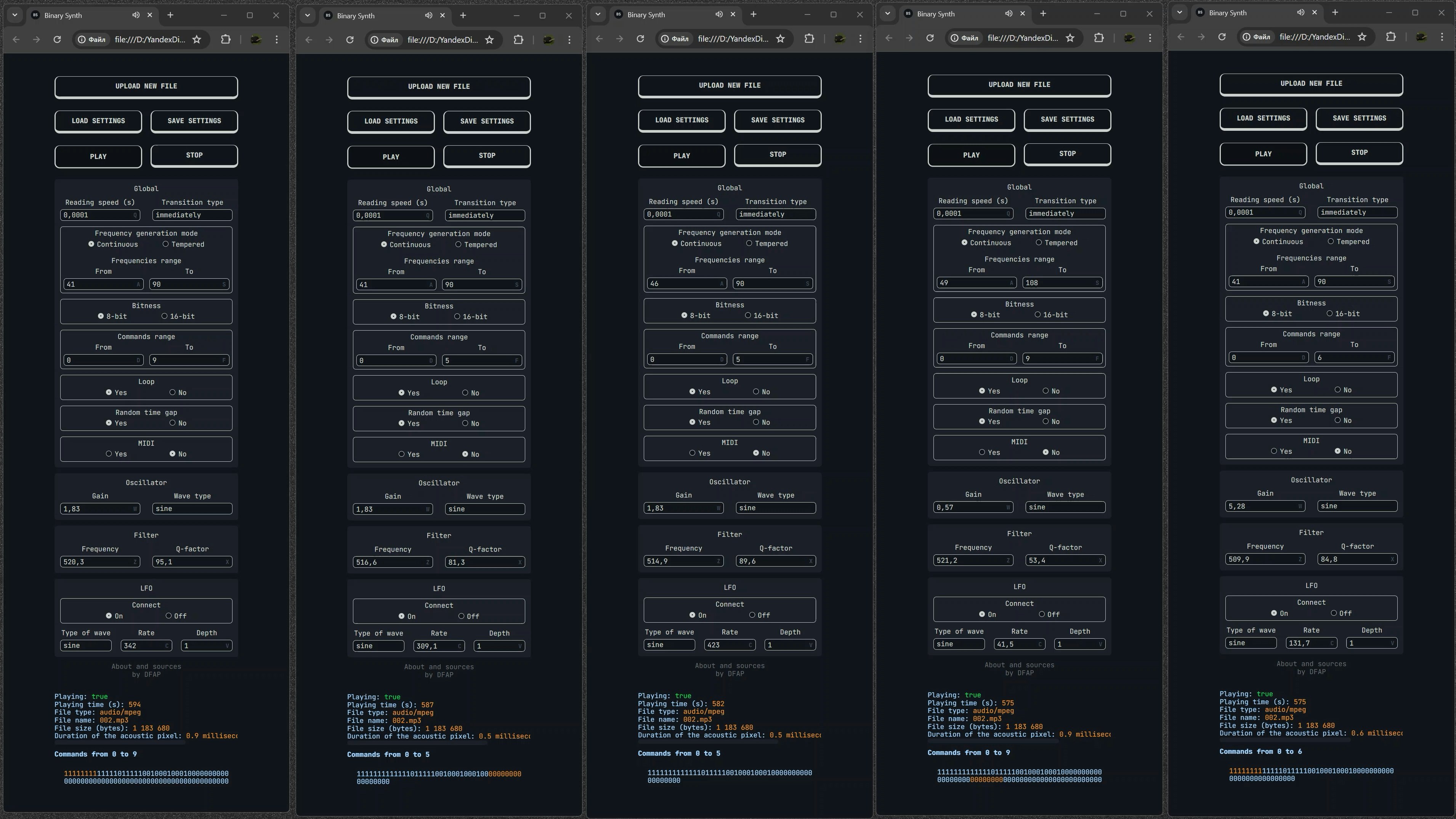Open three-dot menu in the second window

[x=569, y=40]
